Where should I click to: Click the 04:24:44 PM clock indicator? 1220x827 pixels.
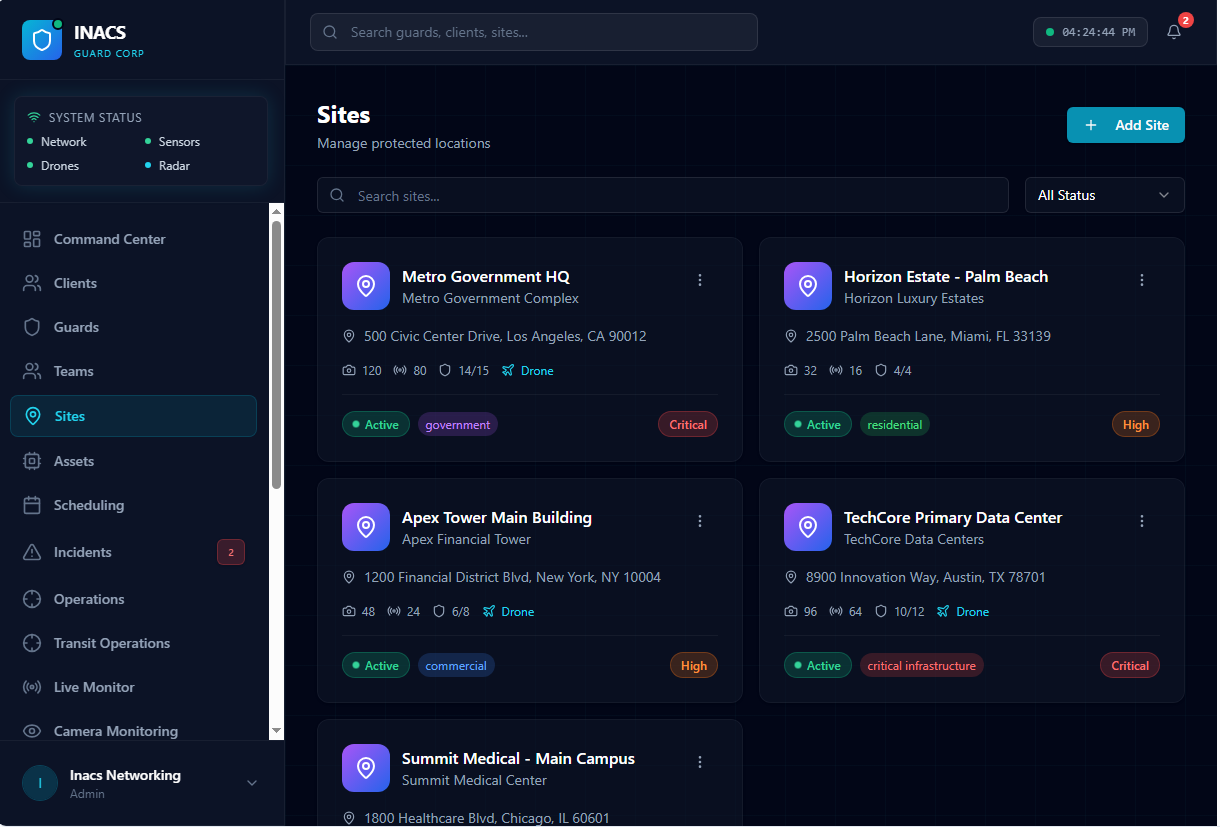click(x=1091, y=32)
